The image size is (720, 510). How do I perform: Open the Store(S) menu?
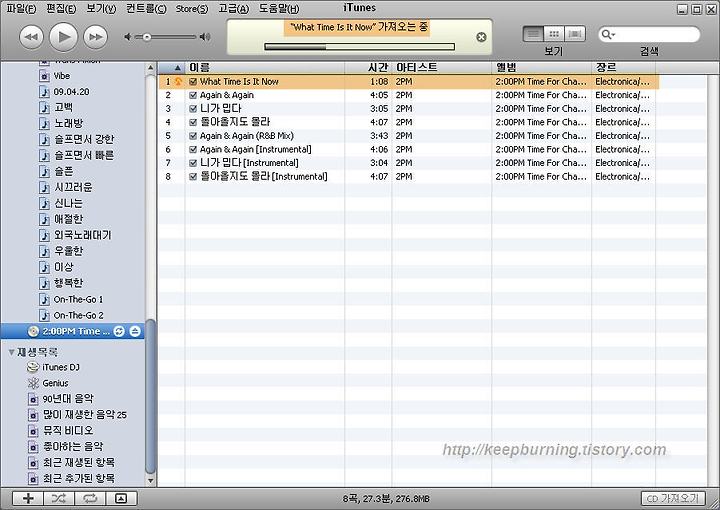click(191, 8)
